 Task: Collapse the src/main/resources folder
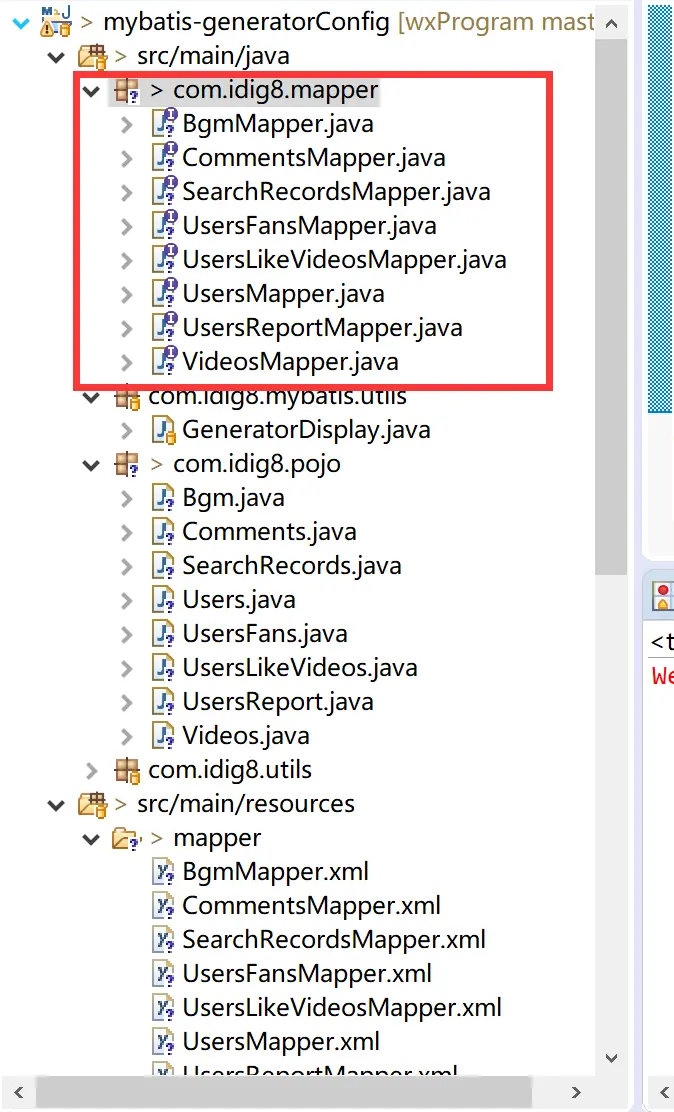pos(56,805)
